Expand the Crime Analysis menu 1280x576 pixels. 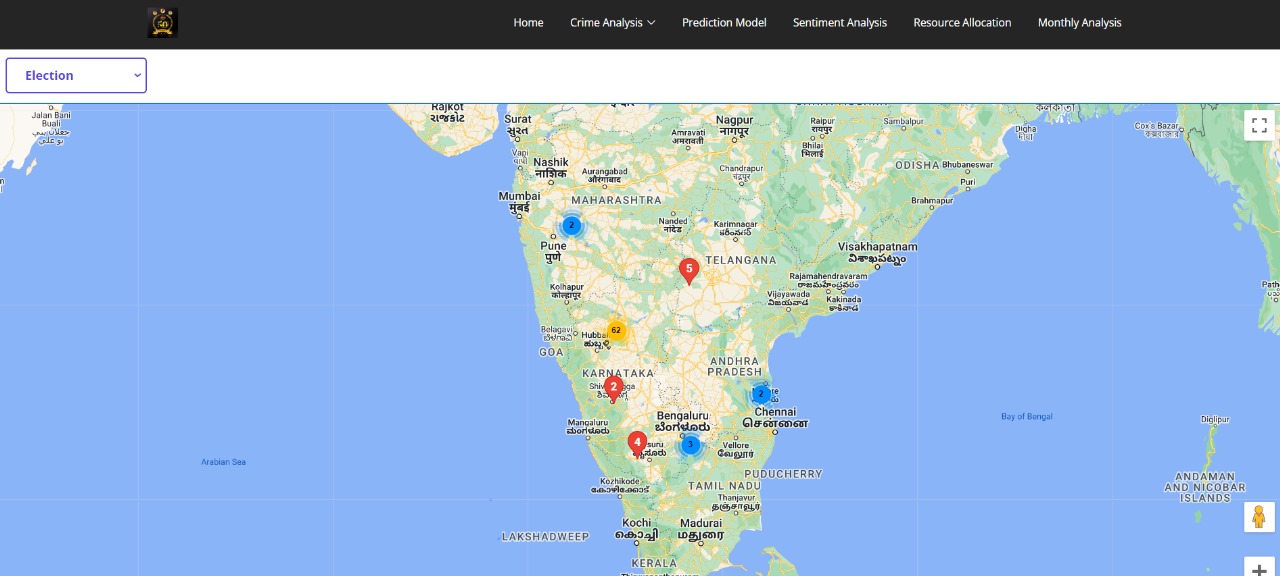pyautogui.click(x=612, y=22)
